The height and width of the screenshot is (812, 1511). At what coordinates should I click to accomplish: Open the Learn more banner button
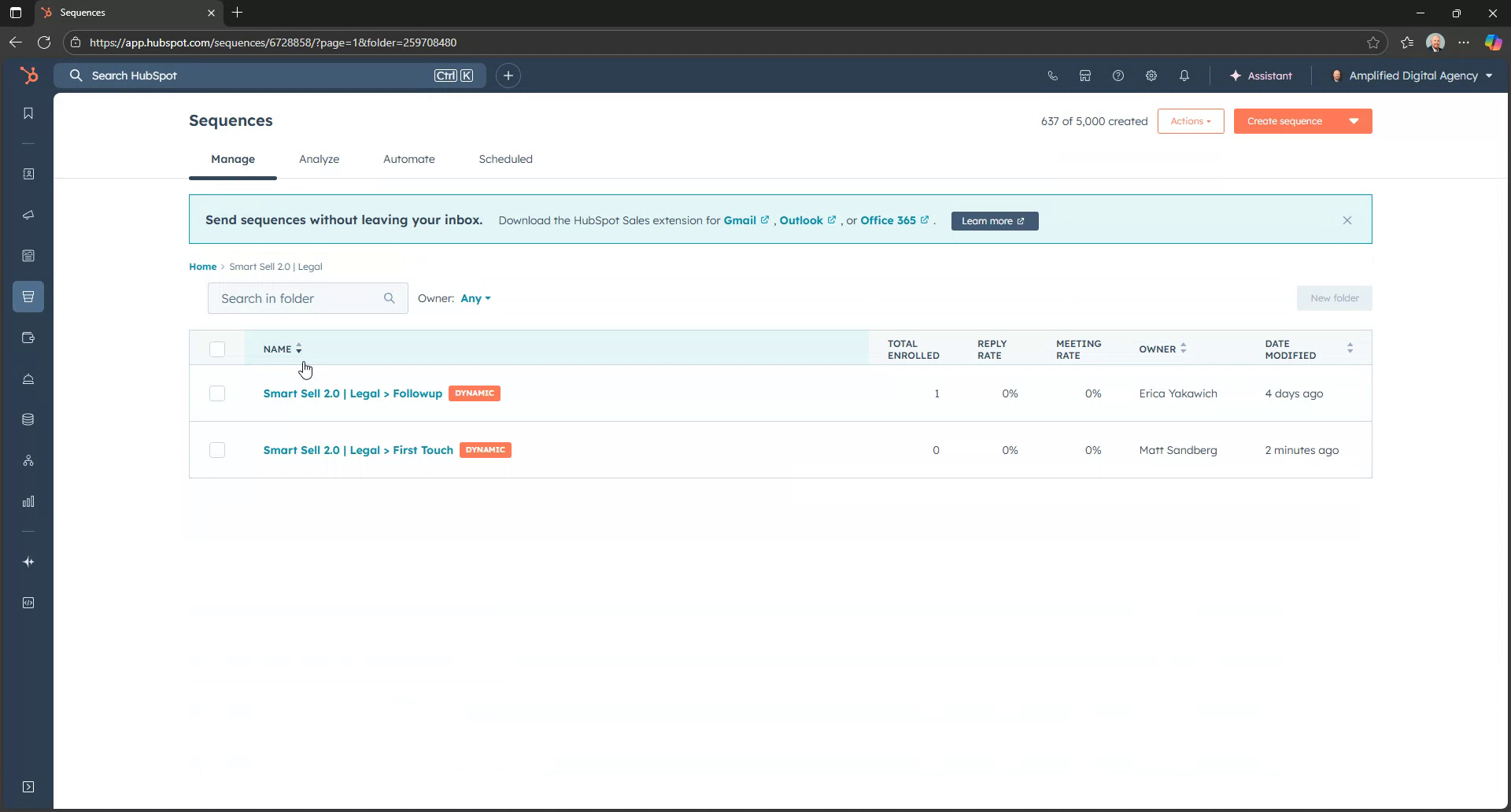993,221
